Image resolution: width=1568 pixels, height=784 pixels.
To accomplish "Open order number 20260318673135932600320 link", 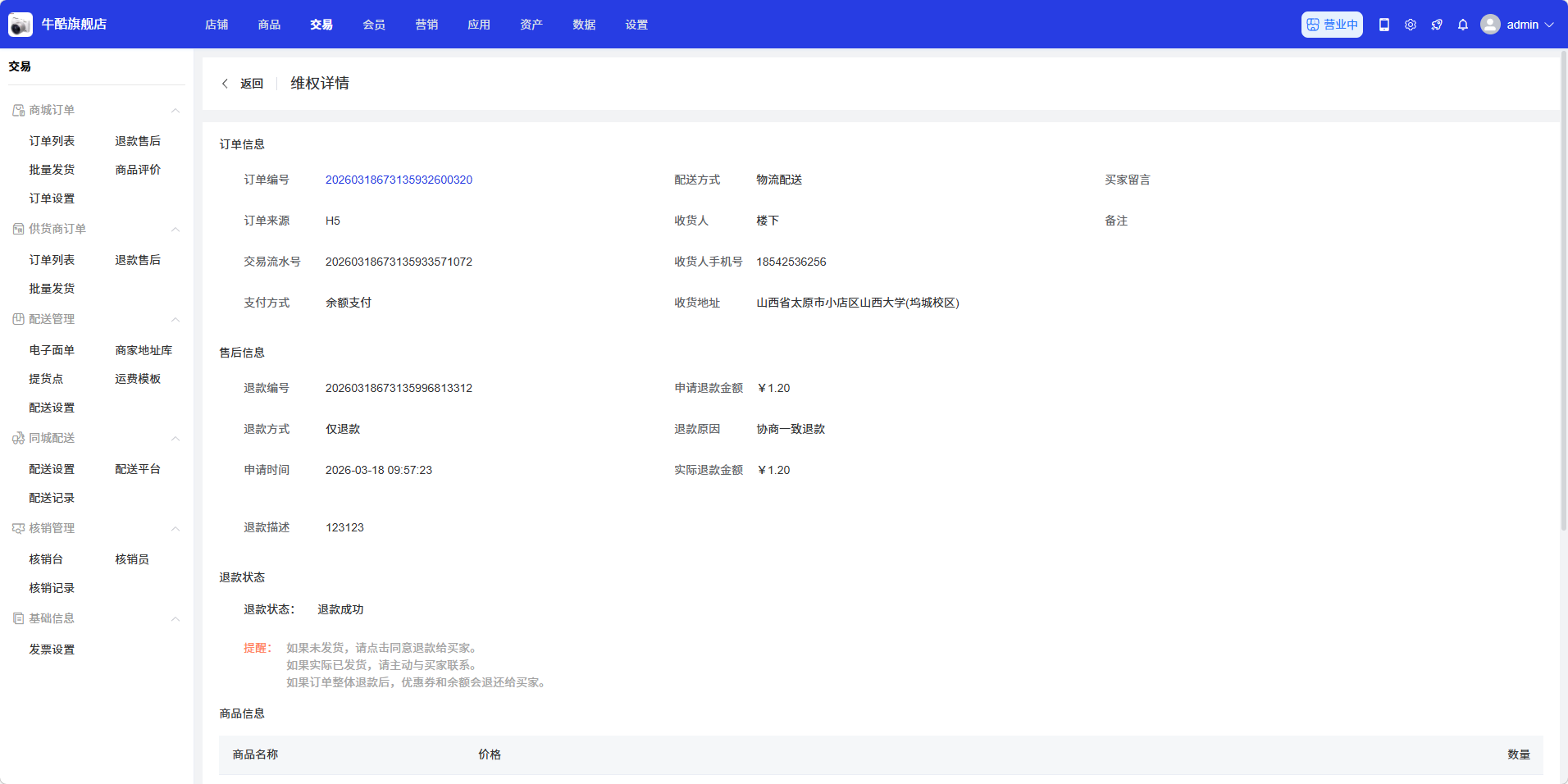I will (x=399, y=180).
